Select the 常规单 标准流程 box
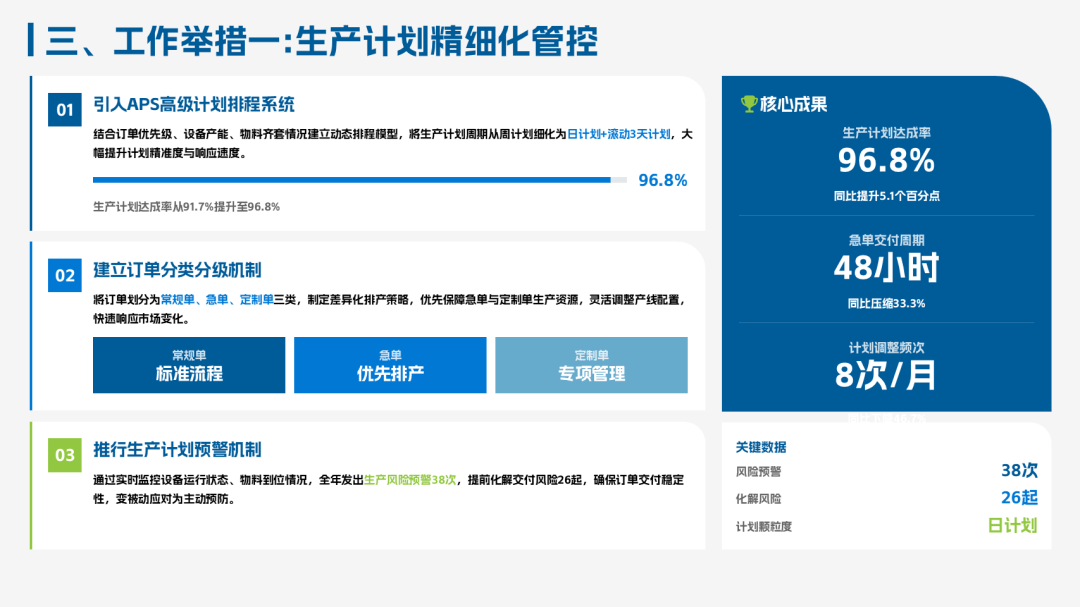The width and height of the screenshot is (1080, 607). click(189, 365)
